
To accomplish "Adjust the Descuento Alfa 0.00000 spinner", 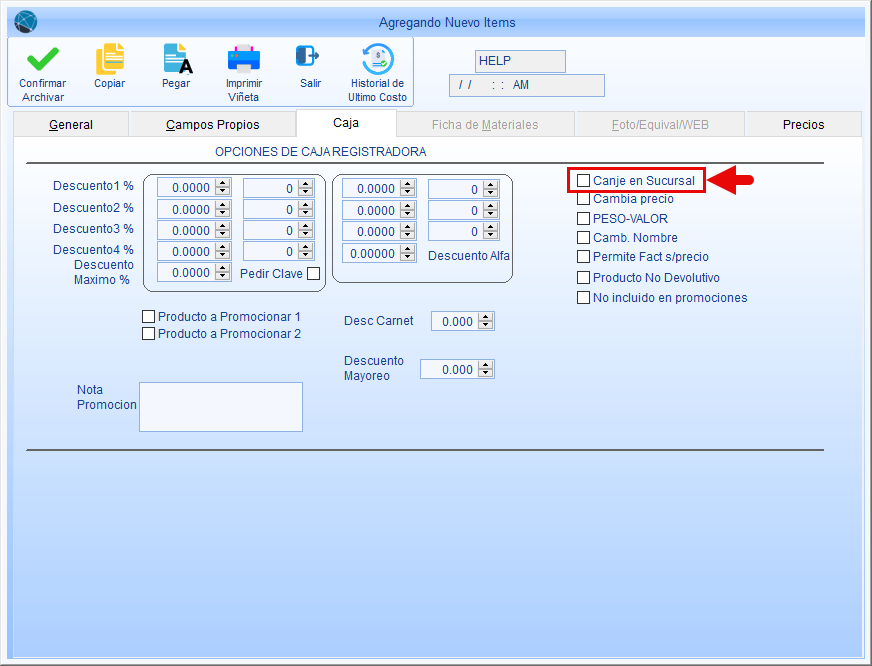I will pyautogui.click(x=408, y=254).
